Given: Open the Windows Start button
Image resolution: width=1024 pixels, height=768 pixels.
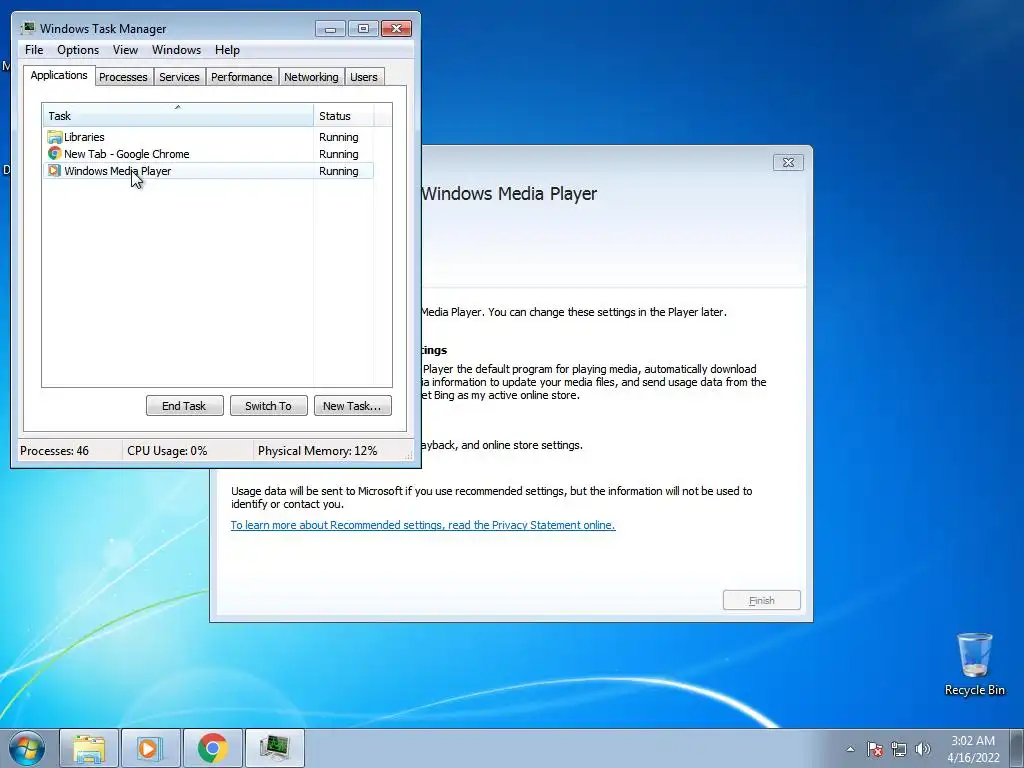Looking at the screenshot, I should click(x=27, y=748).
